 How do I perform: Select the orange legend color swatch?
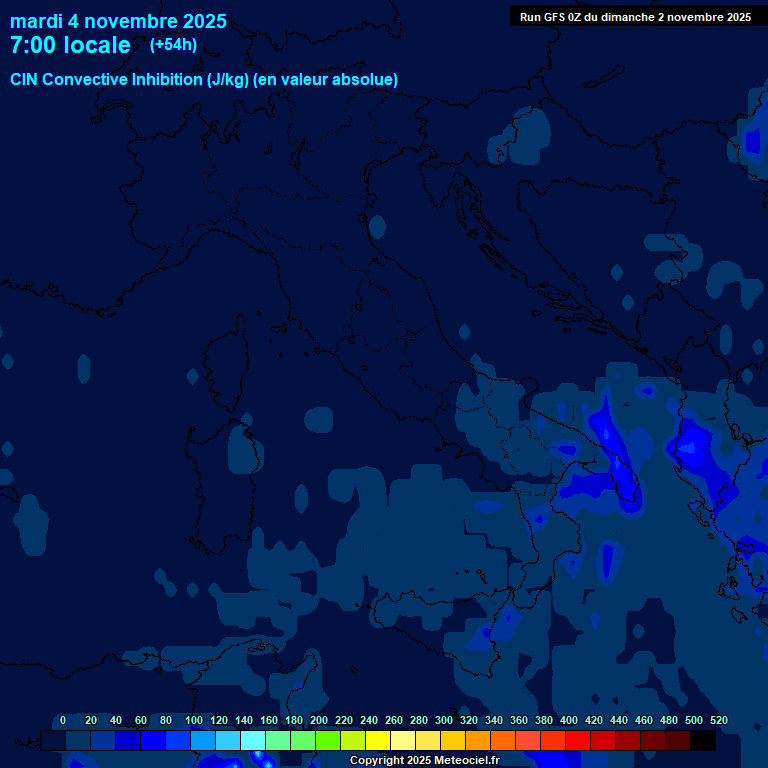point(478,741)
